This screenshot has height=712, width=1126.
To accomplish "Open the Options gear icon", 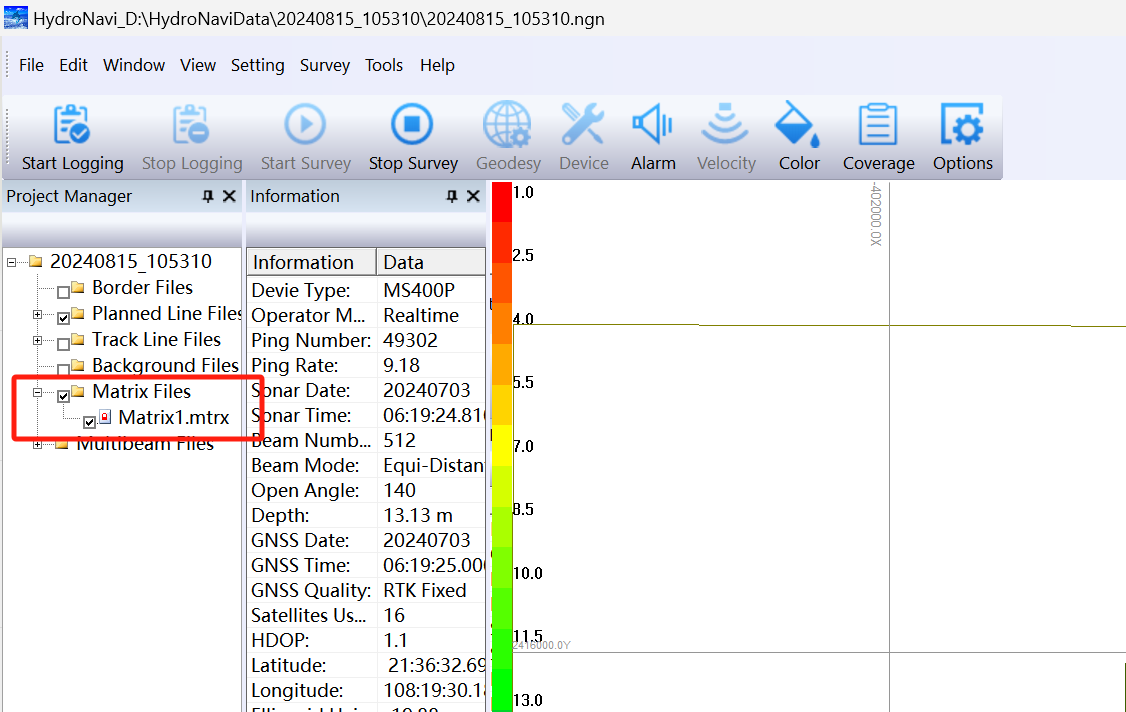I will point(962,126).
